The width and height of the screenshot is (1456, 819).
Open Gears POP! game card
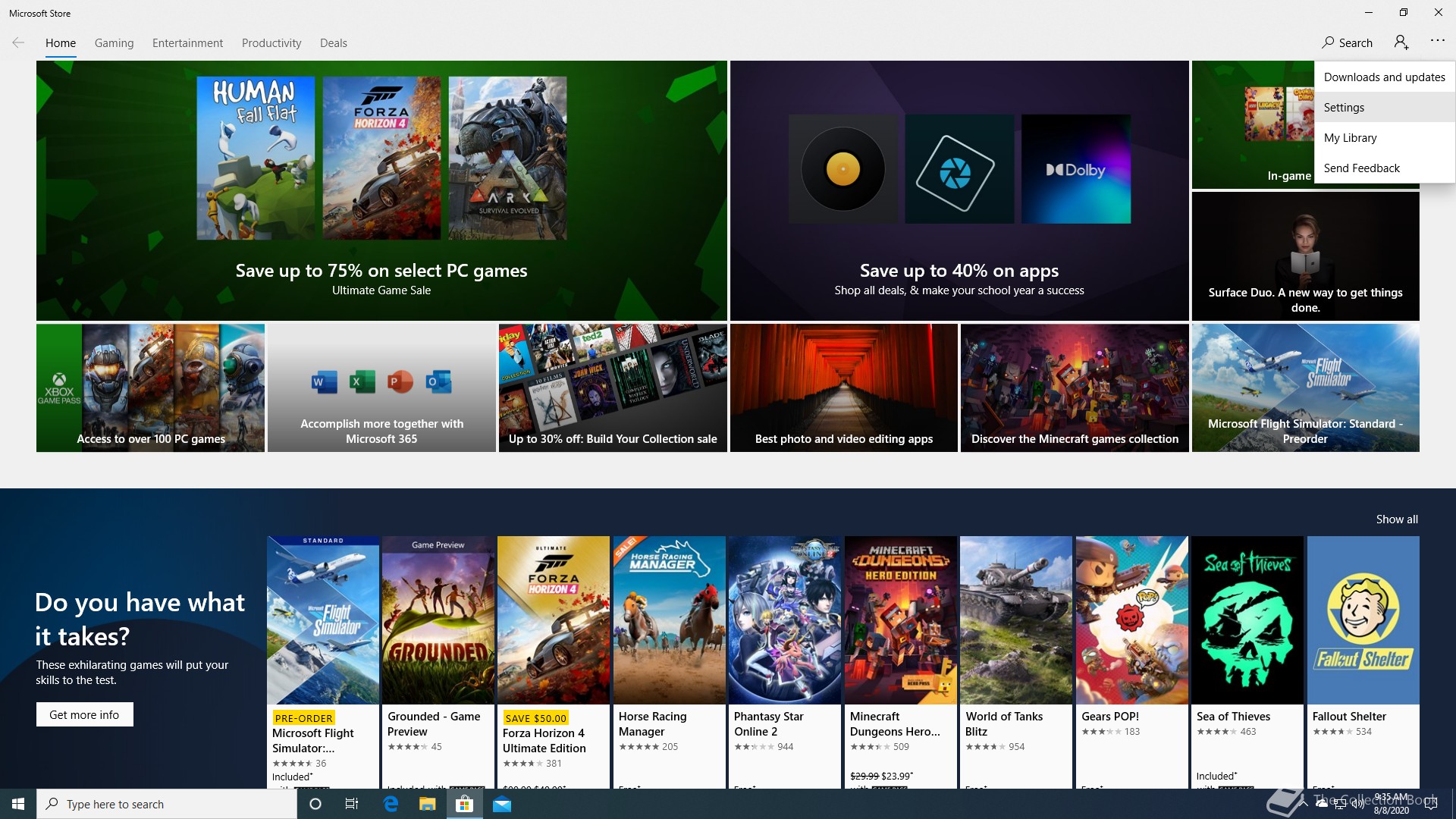(x=1132, y=662)
